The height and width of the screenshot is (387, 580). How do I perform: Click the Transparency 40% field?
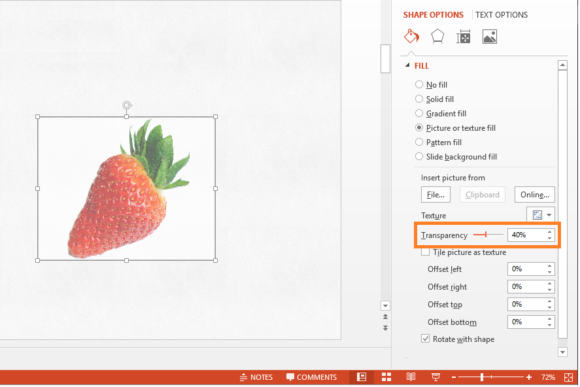(526, 235)
